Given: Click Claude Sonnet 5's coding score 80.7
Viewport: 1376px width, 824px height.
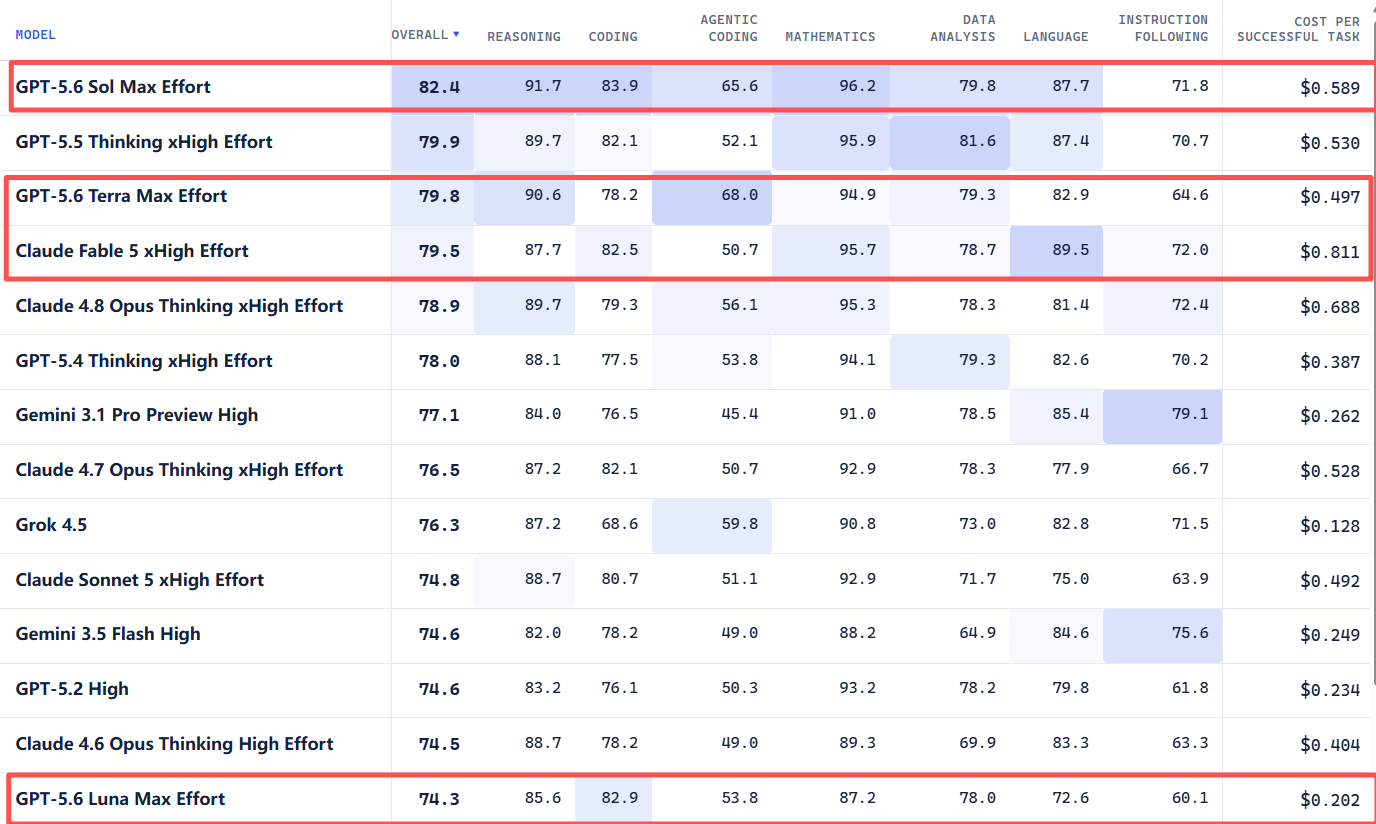Looking at the screenshot, I should pos(619,579).
